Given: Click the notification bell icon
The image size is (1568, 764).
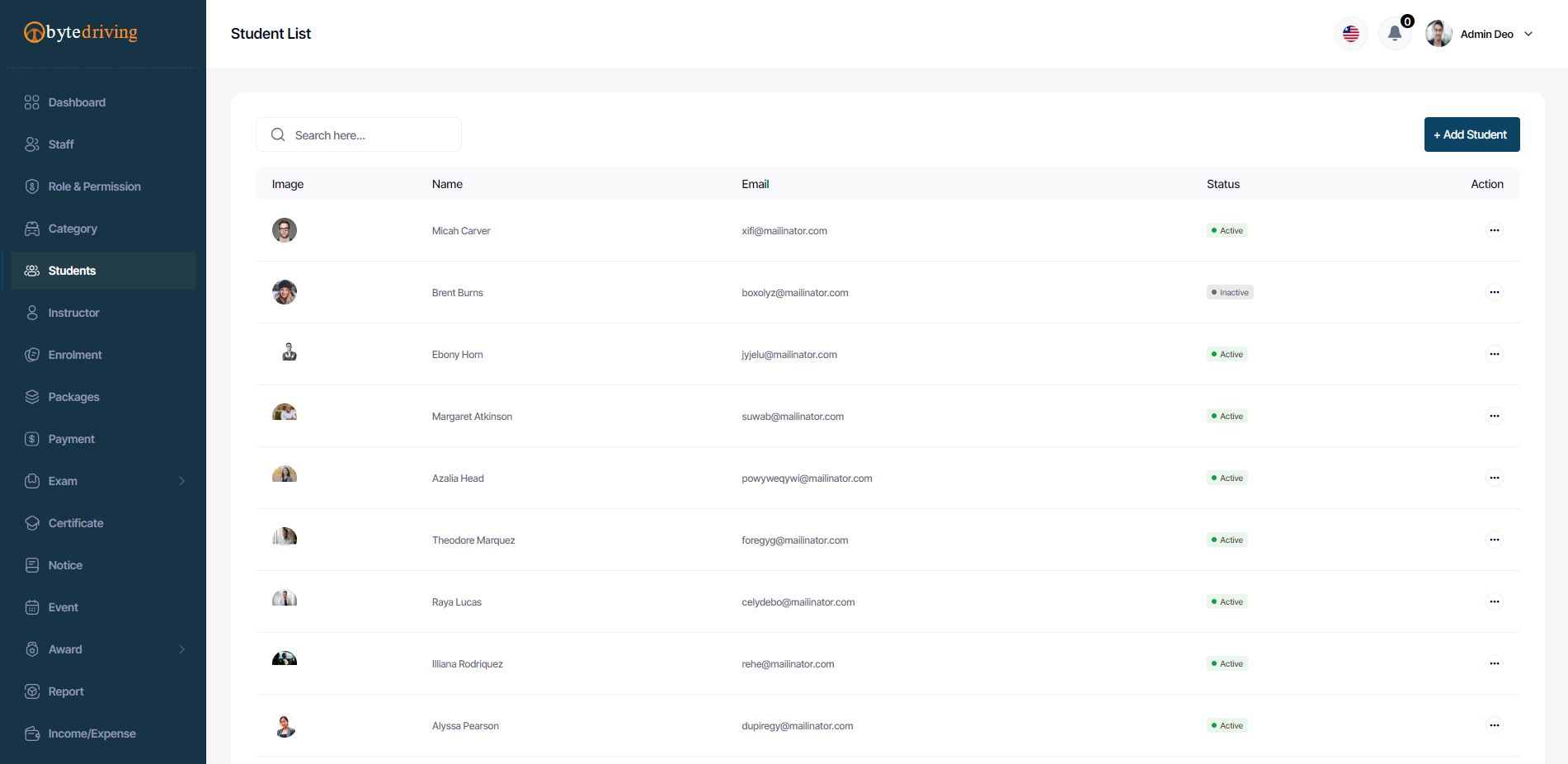Looking at the screenshot, I should [1394, 34].
